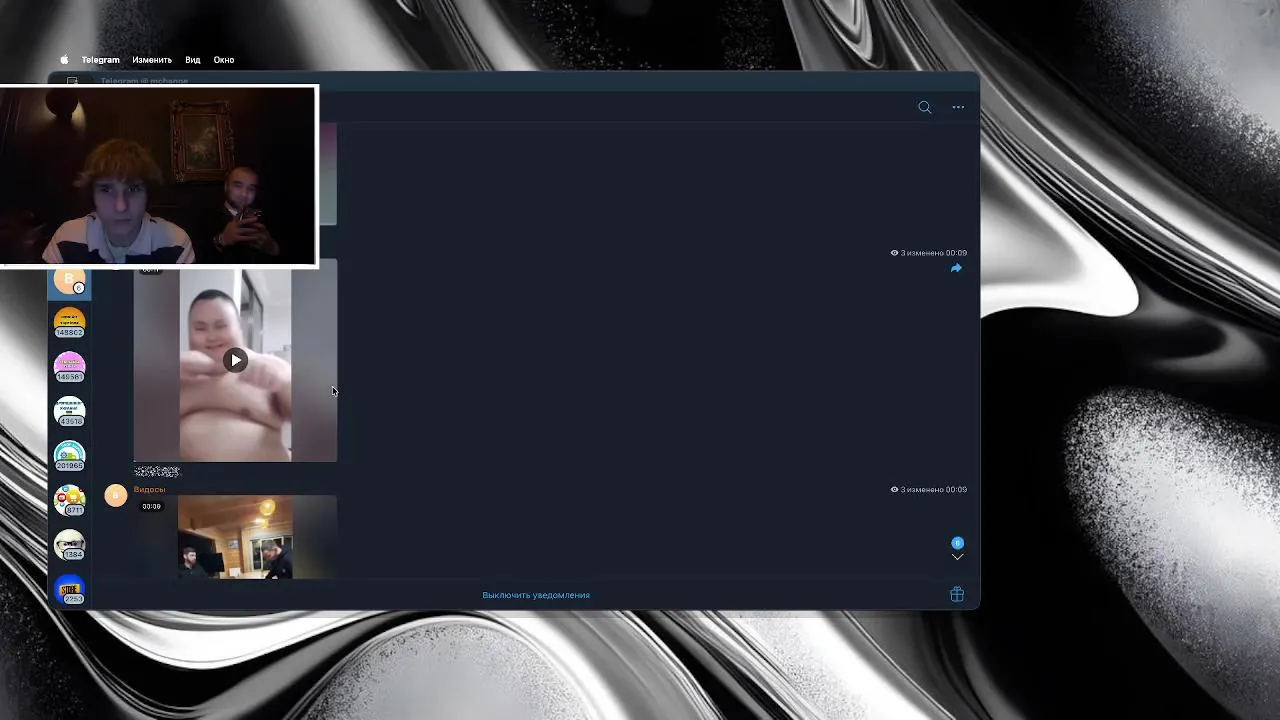
Task: Jump to latest messages with down chevron
Action: (x=957, y=557)
